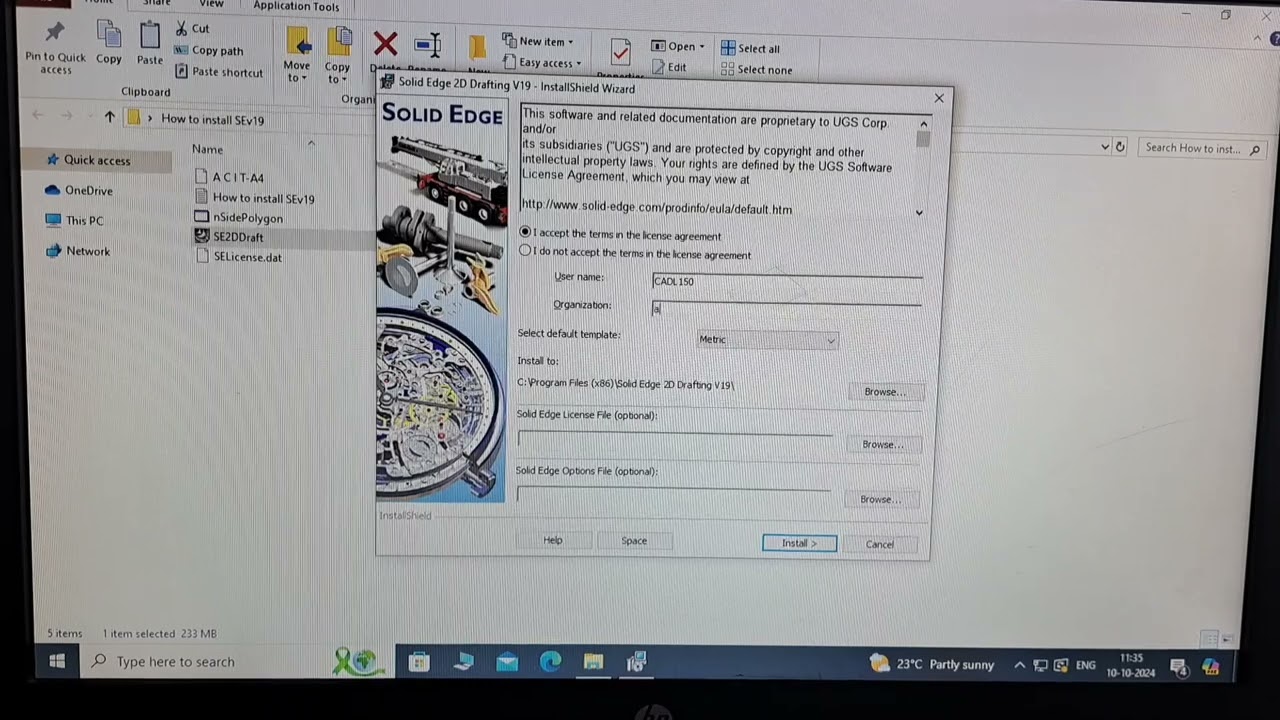Expand address bar history dropdown arrow
The height and width of the screenshot is (720, 1280).
coord(1105,147)
